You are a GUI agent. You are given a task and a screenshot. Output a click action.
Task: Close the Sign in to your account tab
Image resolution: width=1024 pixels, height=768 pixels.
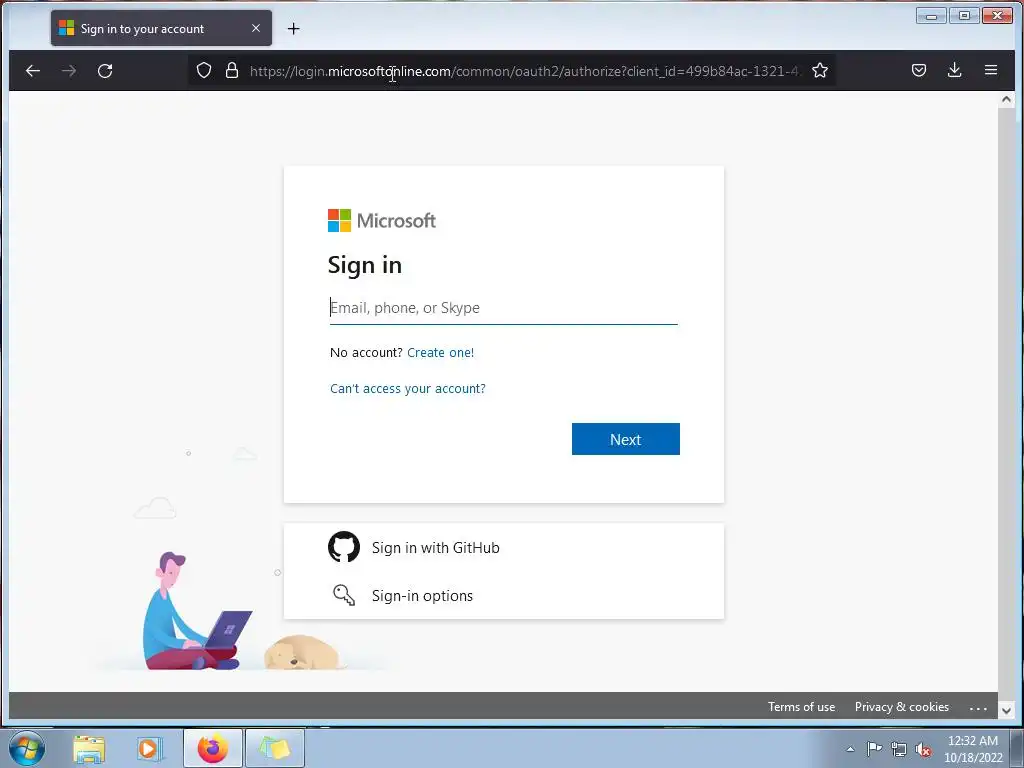tap(256, 29)
